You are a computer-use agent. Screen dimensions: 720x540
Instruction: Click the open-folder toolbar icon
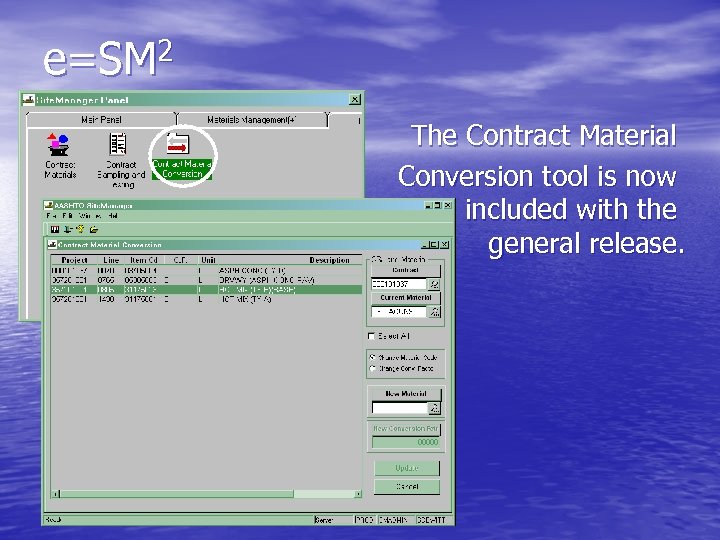(94, 229)
